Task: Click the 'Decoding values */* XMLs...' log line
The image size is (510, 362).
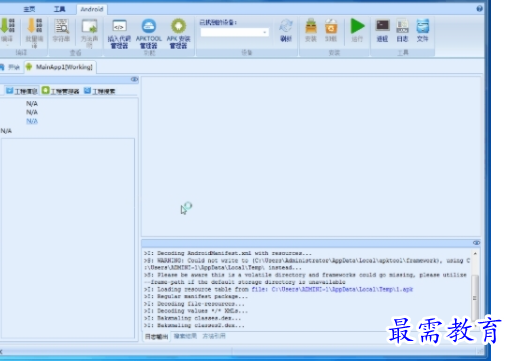Action: (x=196, y=311)
